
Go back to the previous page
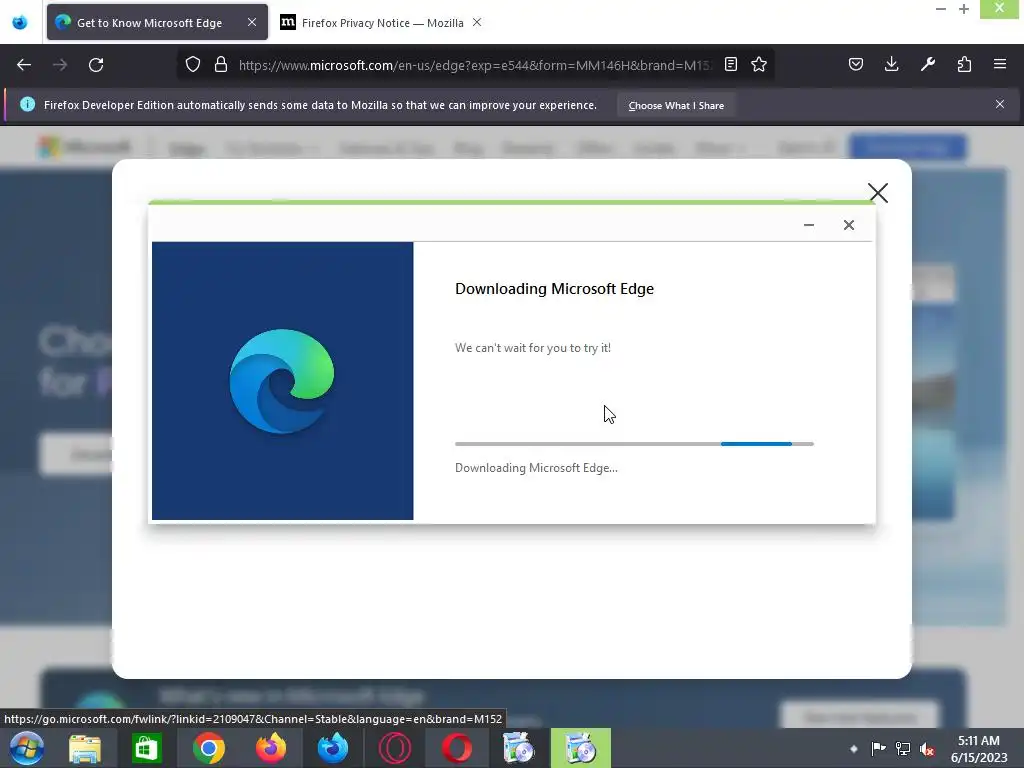tap(24, 65)
